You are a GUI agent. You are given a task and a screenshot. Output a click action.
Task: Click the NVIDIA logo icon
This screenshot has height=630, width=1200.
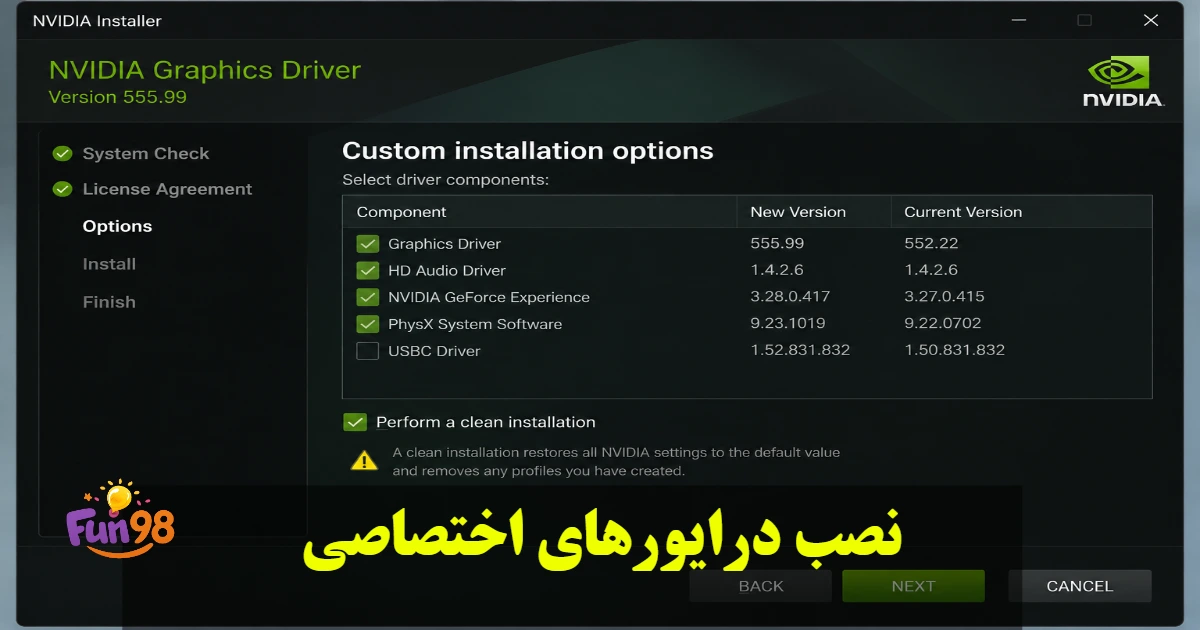pos(1123,82)
